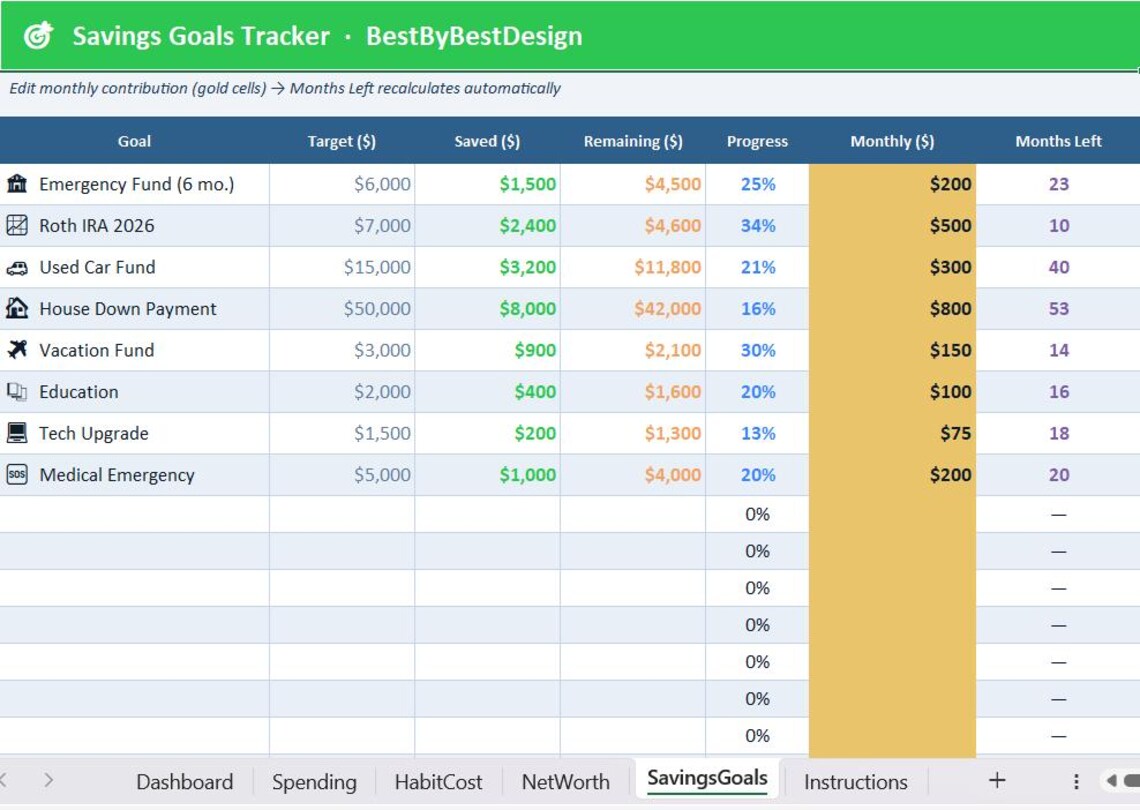Select the $900 saved cell
Image resolution: width=1140 pixels, height=810 pixels.
pyautogui.click(x=487, y=350)
